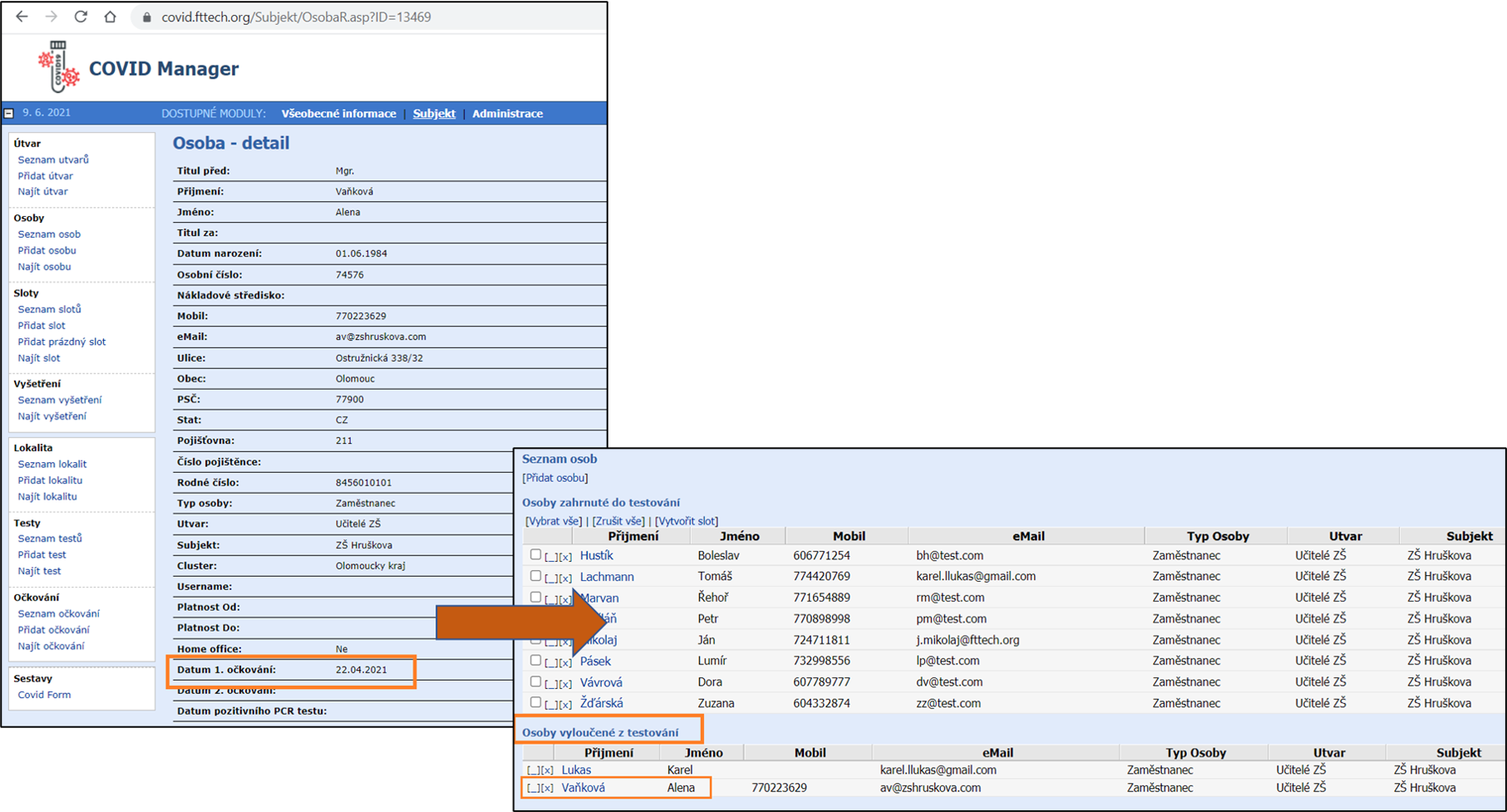Screen dimensions: 1507x812
Task: Click the [x] delete icon for Hustík
Action: (x=565, y=557)
